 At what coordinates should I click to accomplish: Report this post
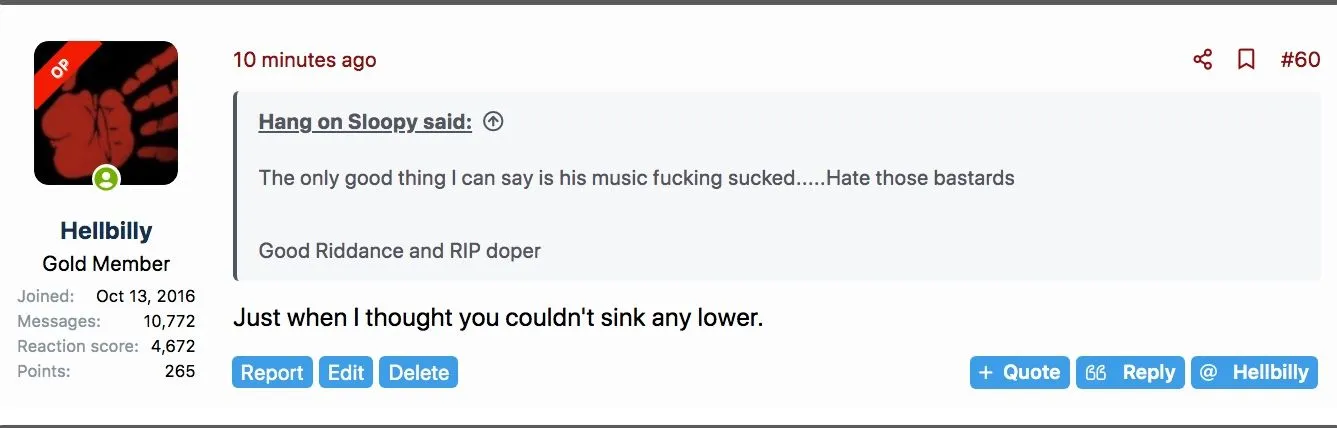point(272,372)
